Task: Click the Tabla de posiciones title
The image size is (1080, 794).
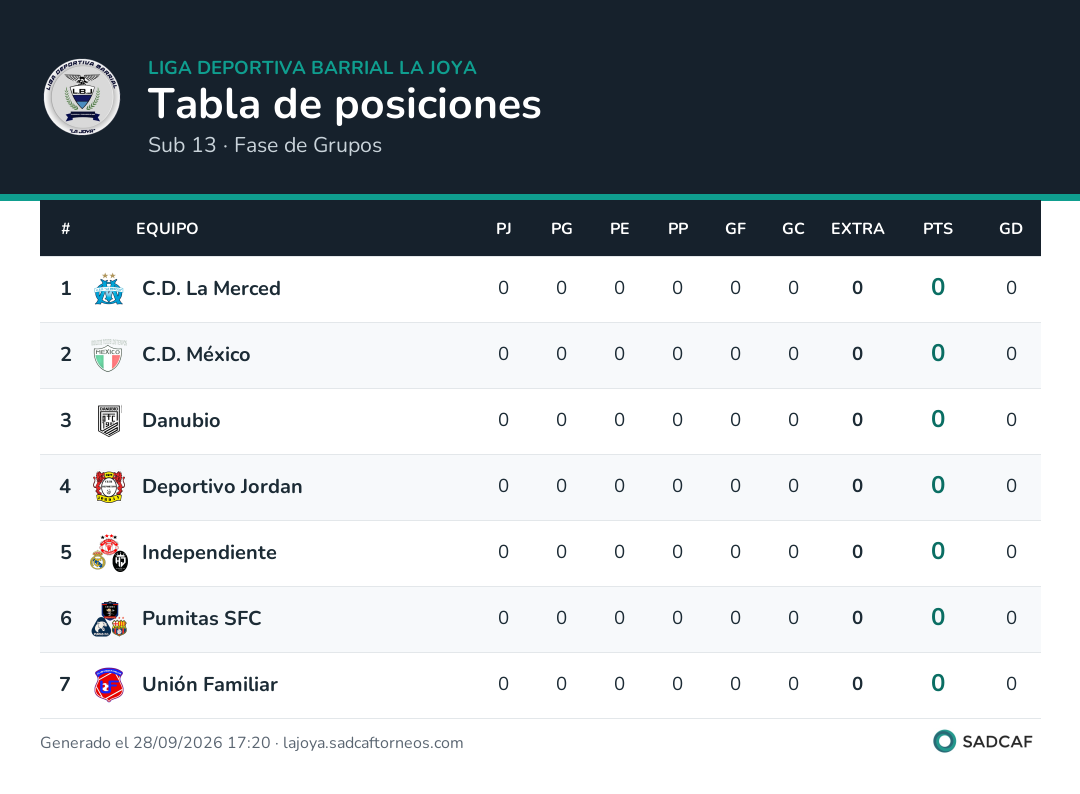Action: (x=344, y=105)
